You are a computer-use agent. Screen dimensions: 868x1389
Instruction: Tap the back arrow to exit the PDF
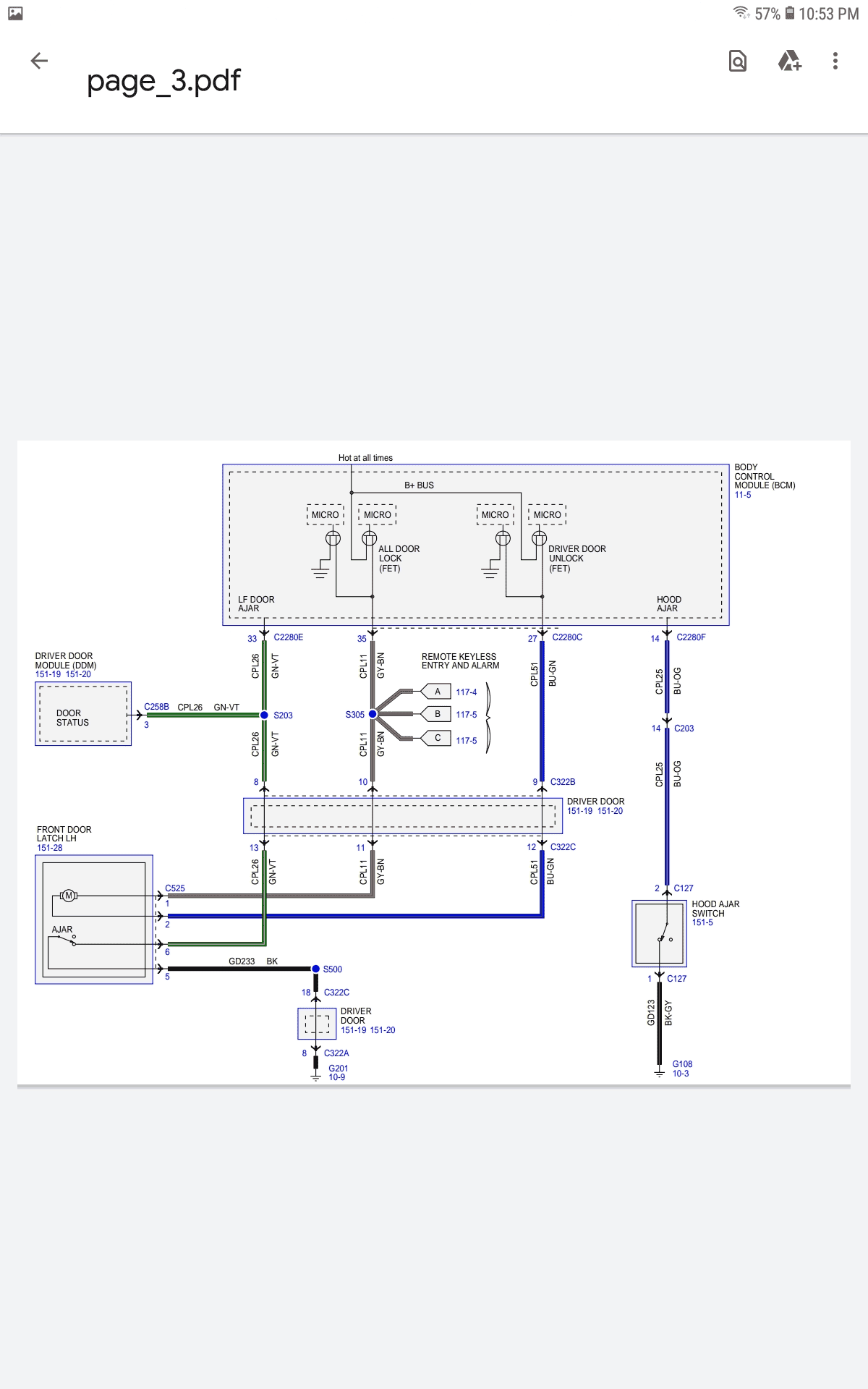39,61
